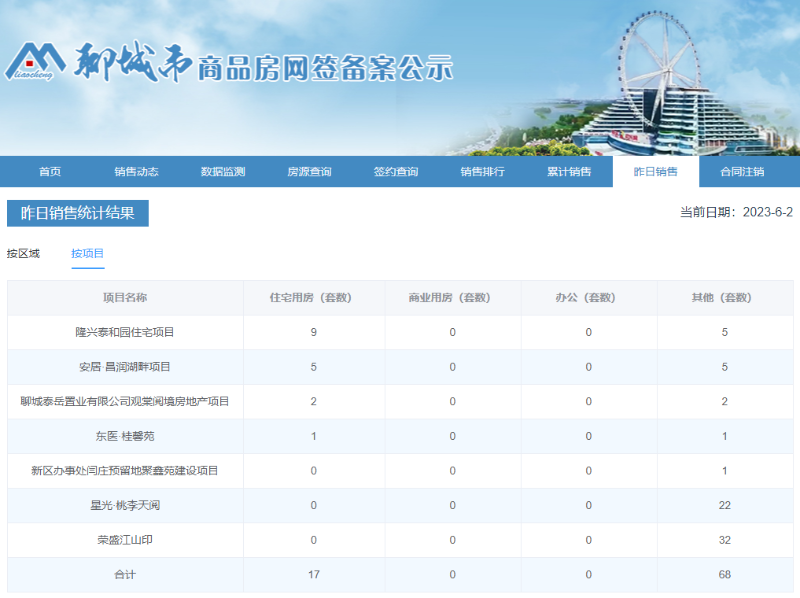Click the 昨日销售统计结果 heading banner
800x598 pixels.
[x=78, y=213]
